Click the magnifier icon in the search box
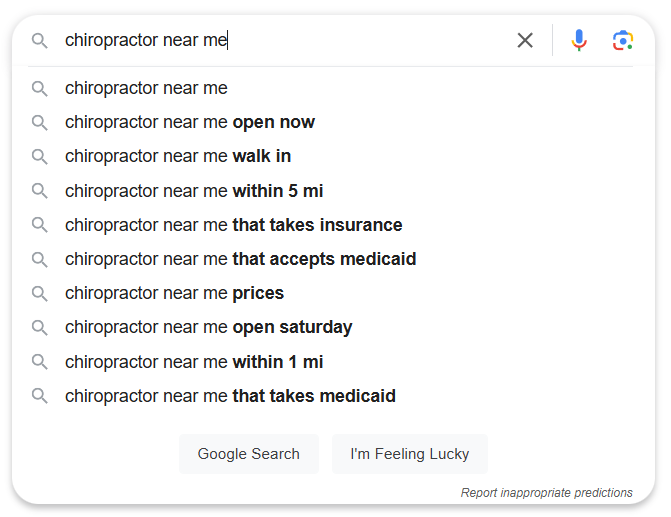The height and width of the screenshot is (517, 671). [x=39, y=41]
